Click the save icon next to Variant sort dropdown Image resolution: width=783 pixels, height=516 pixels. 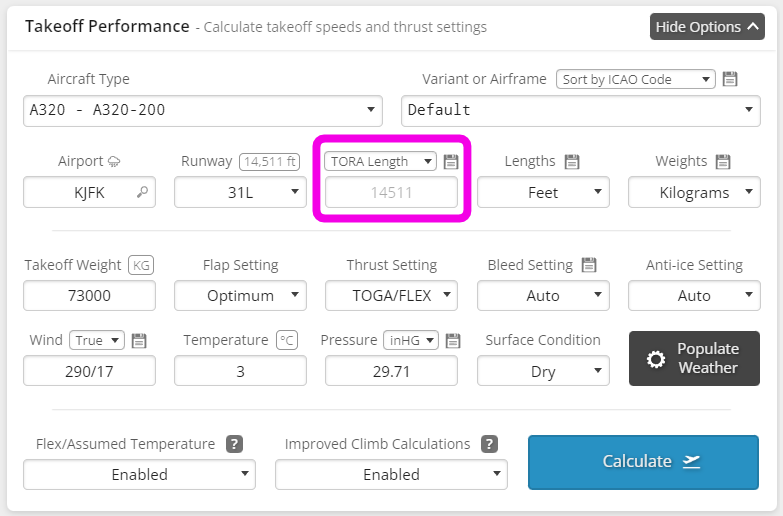coord(730,79)
